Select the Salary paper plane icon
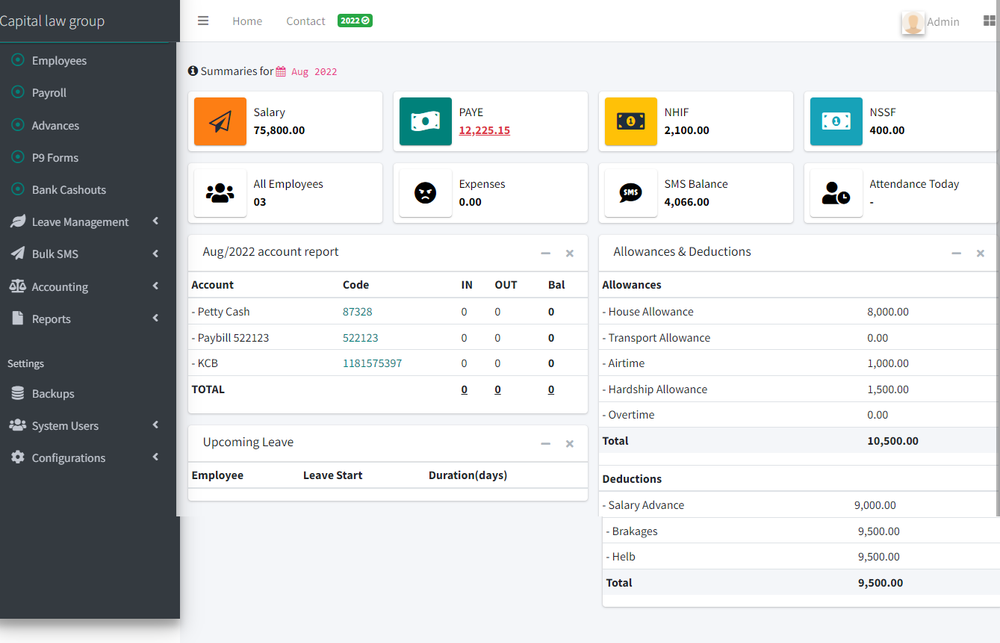The width and height of the screenshot is (1000, 643). pyautogui.click(x=220, y=121)
